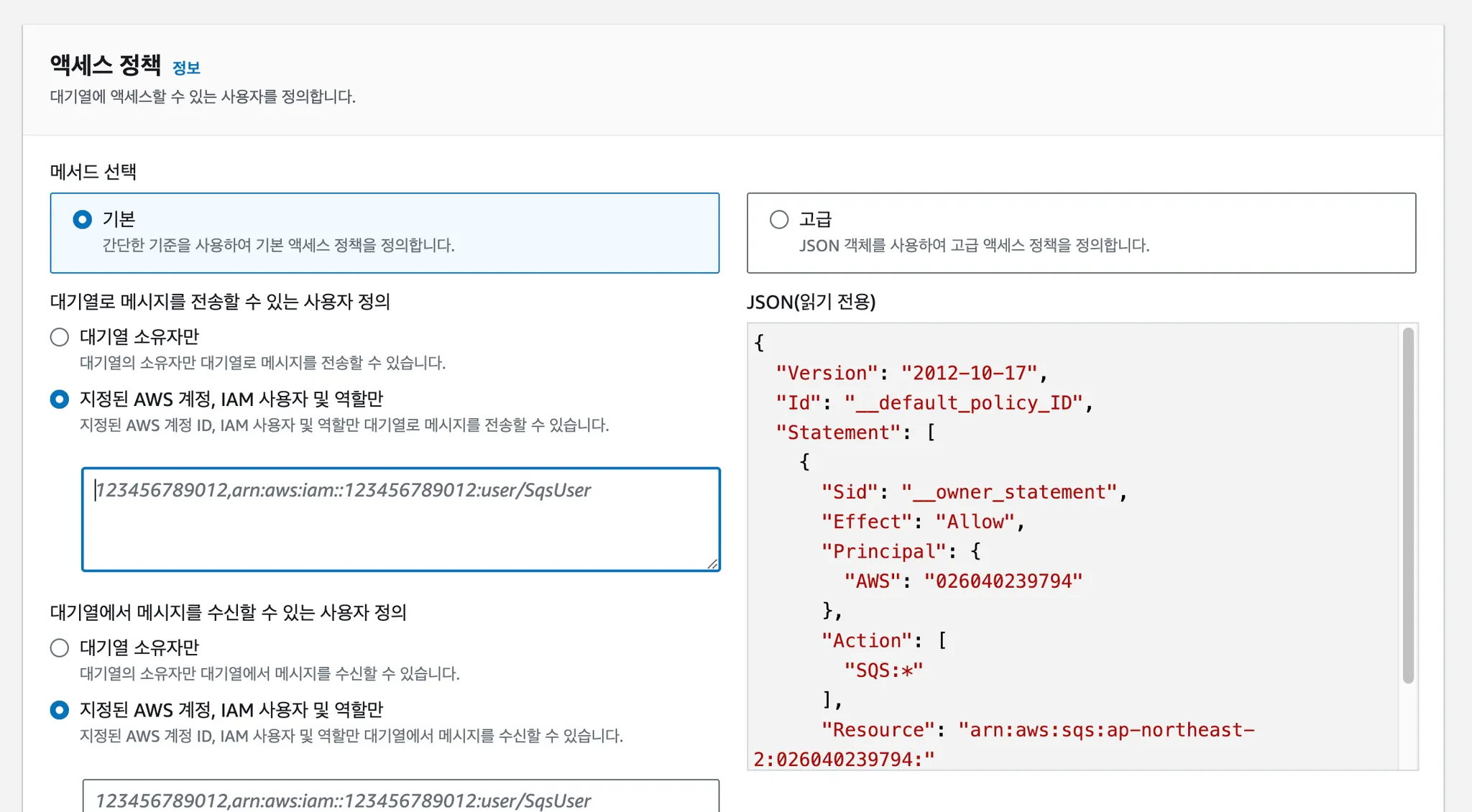Click the "Effect": "Allow" line in JSON
The height and width of the screenshot is (812, 1472).
click(923, 522)
